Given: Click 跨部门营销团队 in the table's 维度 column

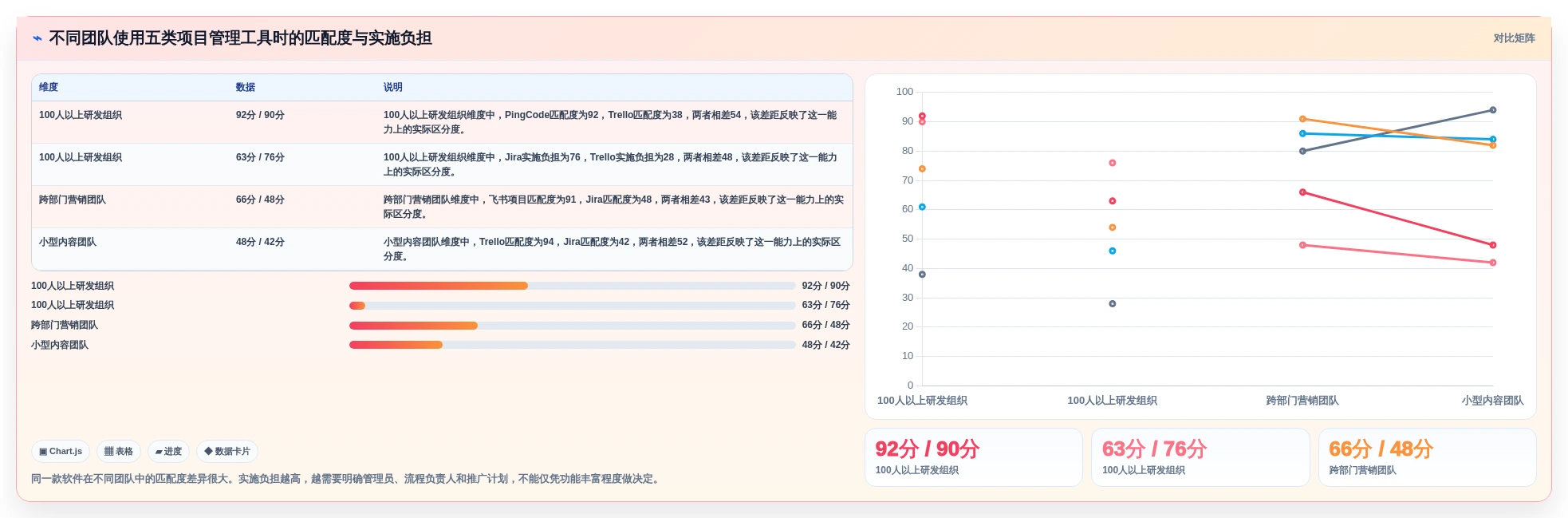Looking at the screenshot, I should pyautogui.click(x=72, y=200).
